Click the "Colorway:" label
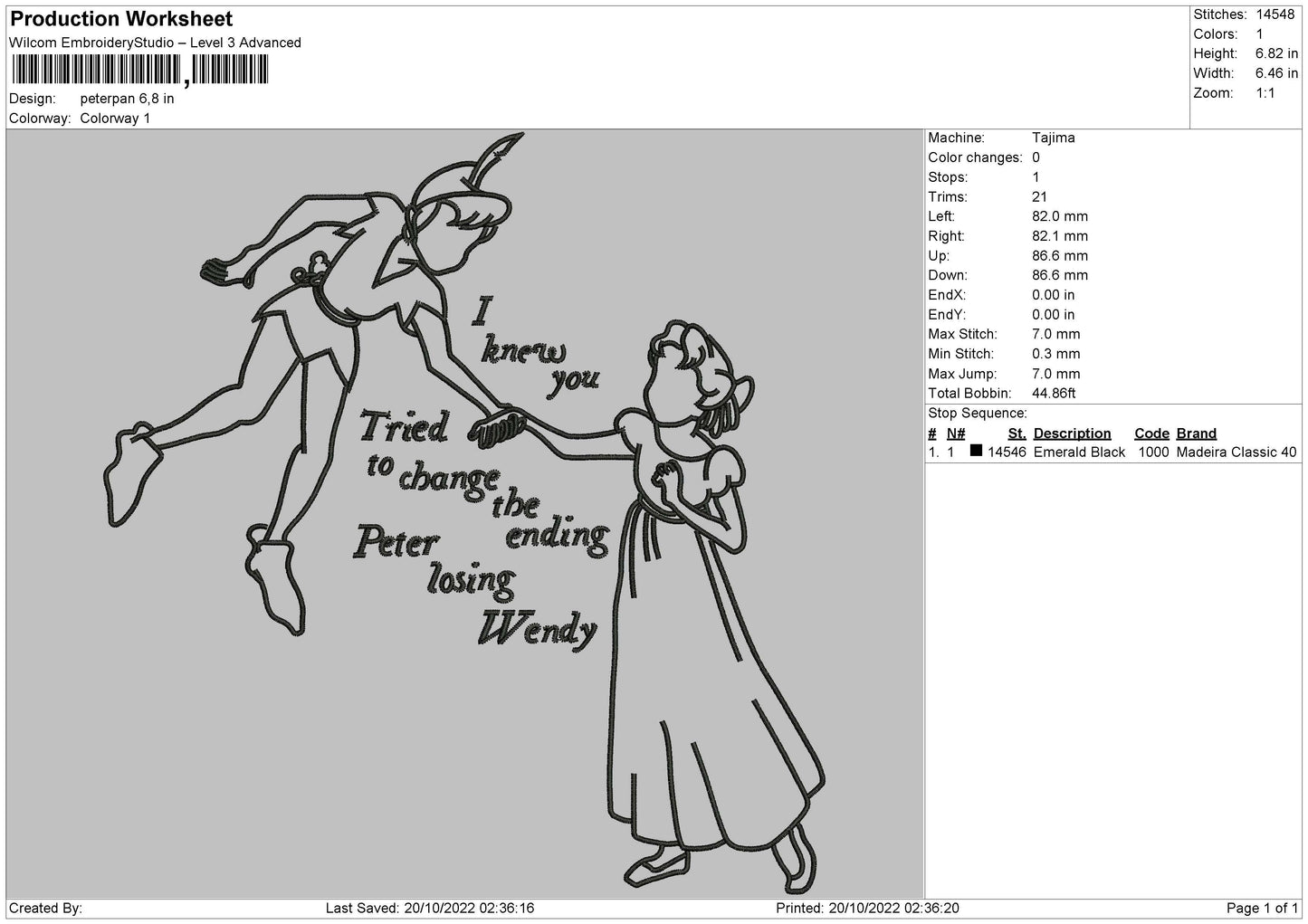The width and height of the screenshot is (1308, 924). [x=40, y=119]
